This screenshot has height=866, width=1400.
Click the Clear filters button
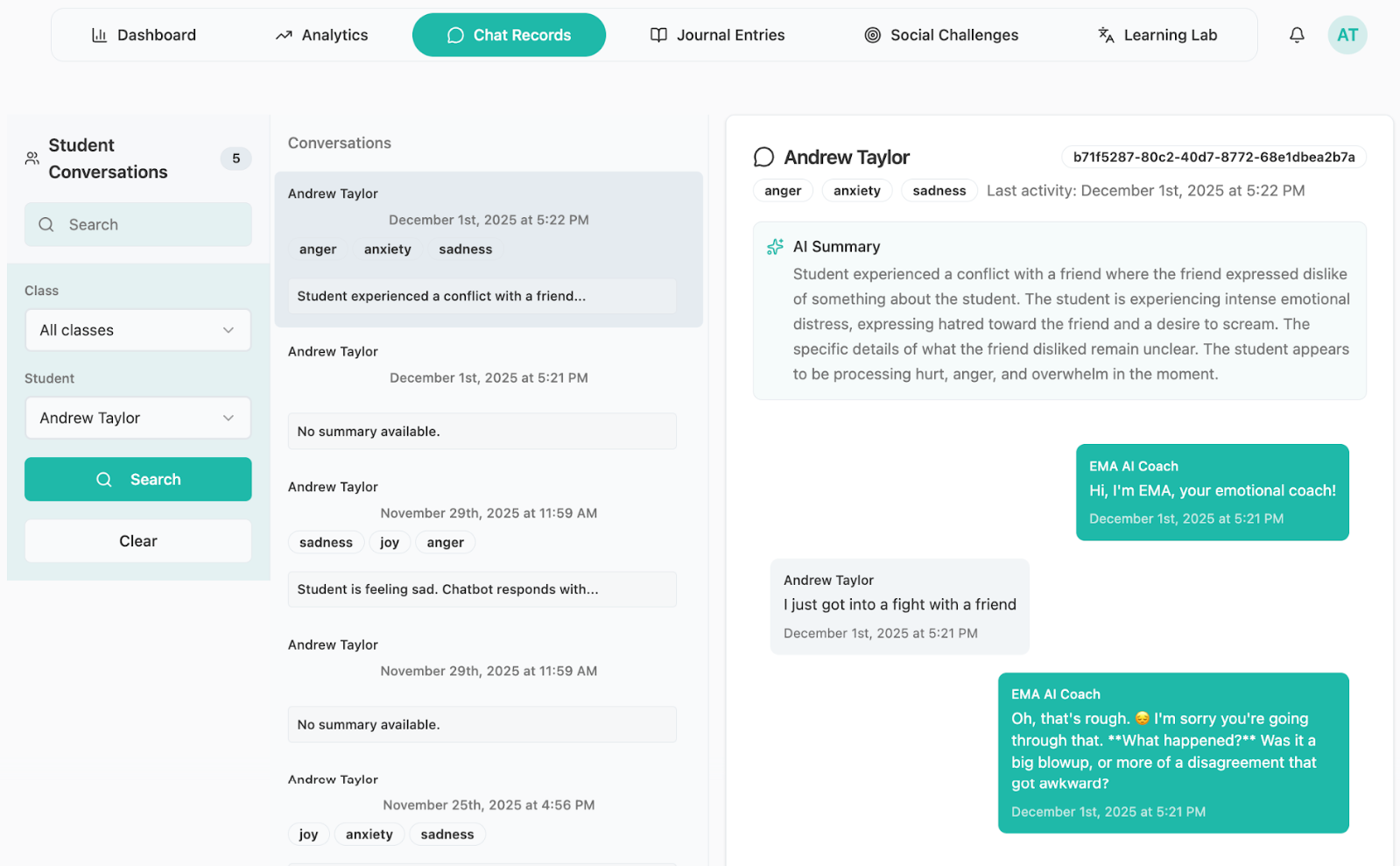tap(137, 541)
